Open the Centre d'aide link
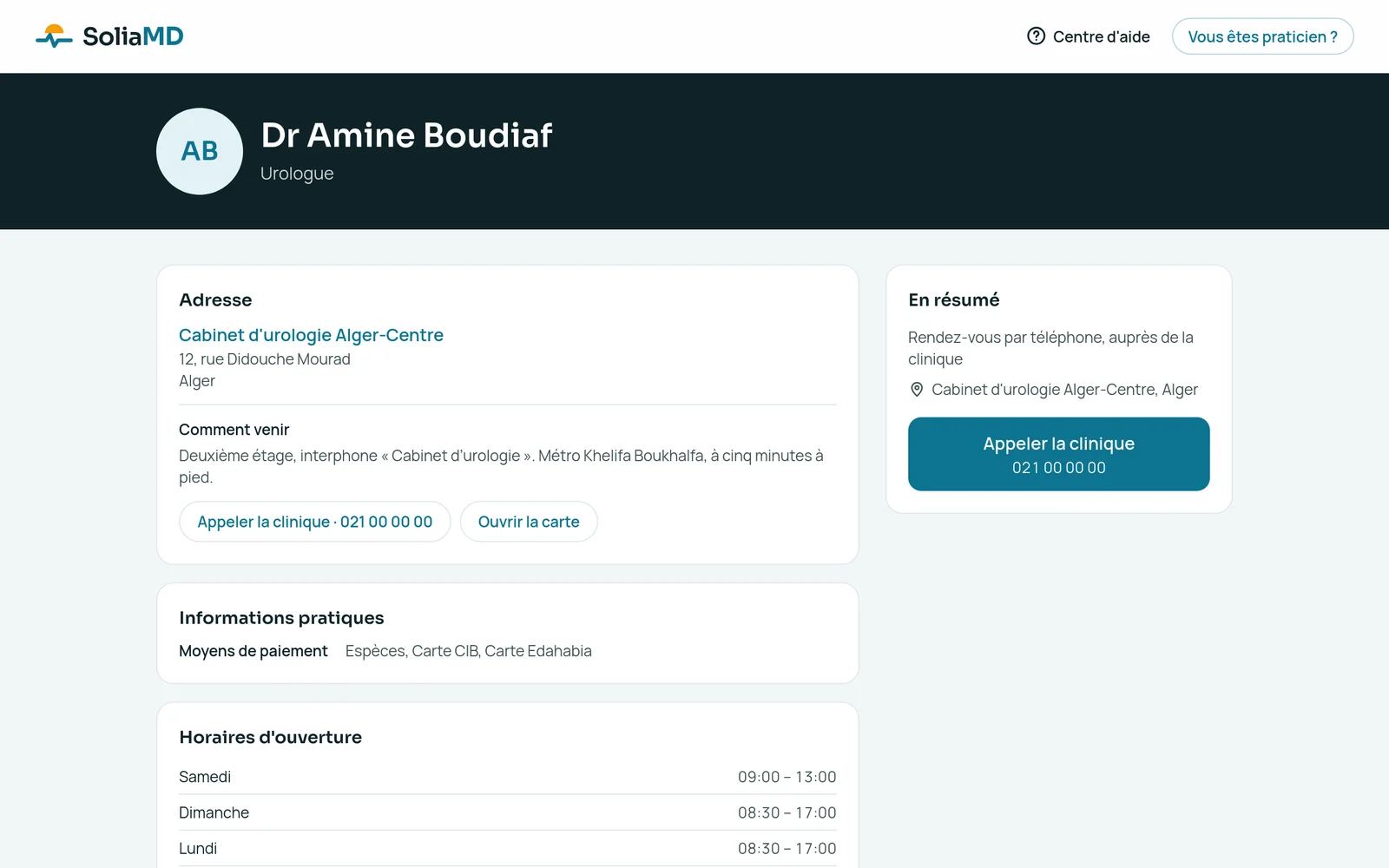This screenshot has width=1389, height=868. (1089, 36)
